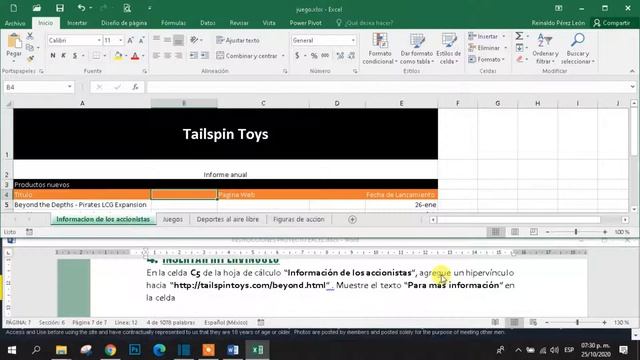Switch to page break preview icon in Excel status bar
This screenshot has width=640, height=360.
(x=533, y=232)
